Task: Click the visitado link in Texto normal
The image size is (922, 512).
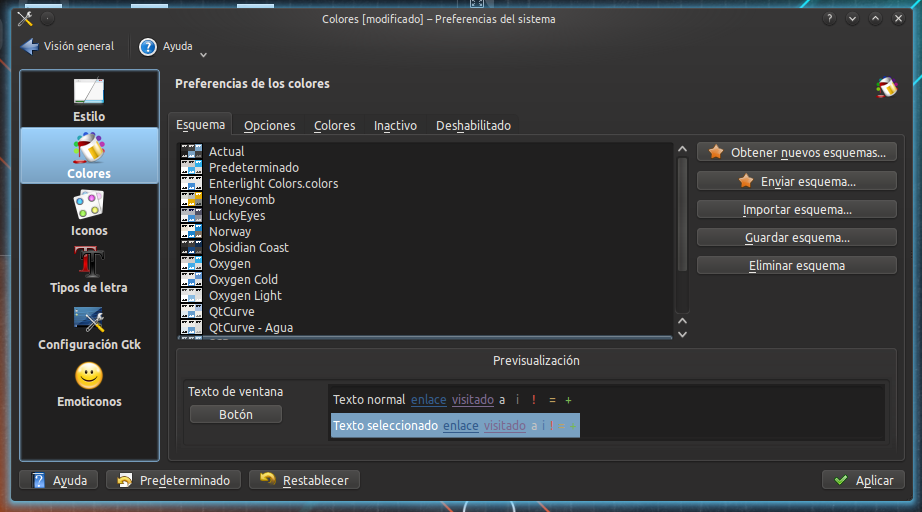Action: 473,400
